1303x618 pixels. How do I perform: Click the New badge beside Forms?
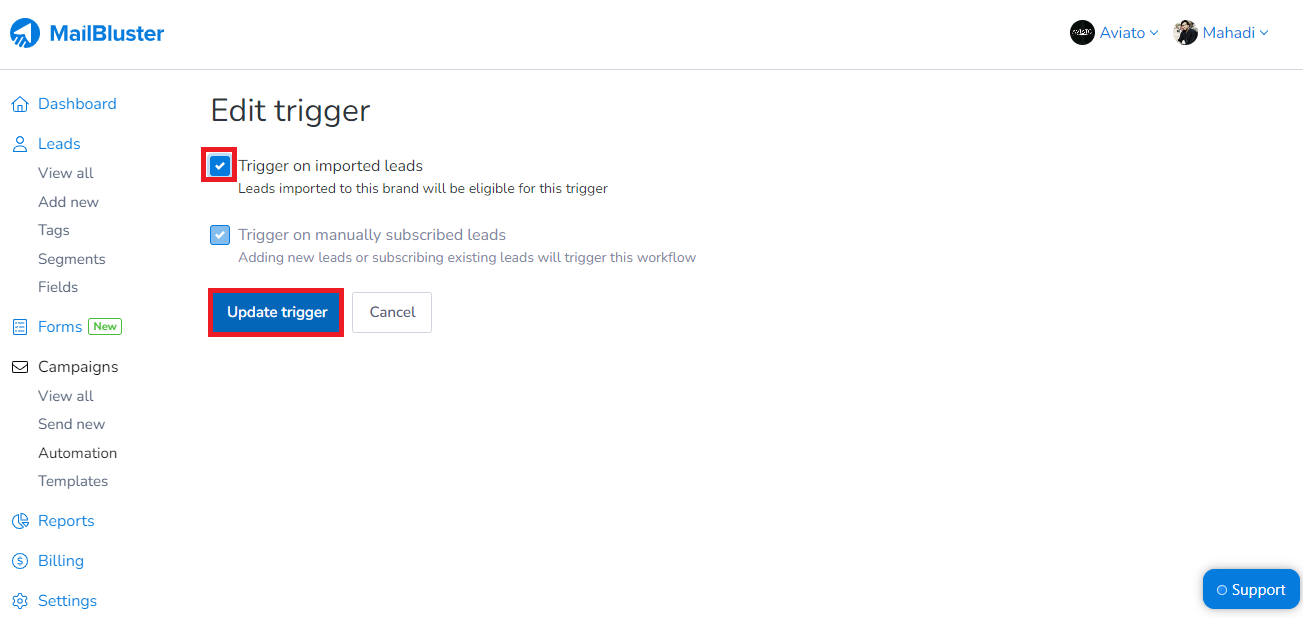[105, 326]
